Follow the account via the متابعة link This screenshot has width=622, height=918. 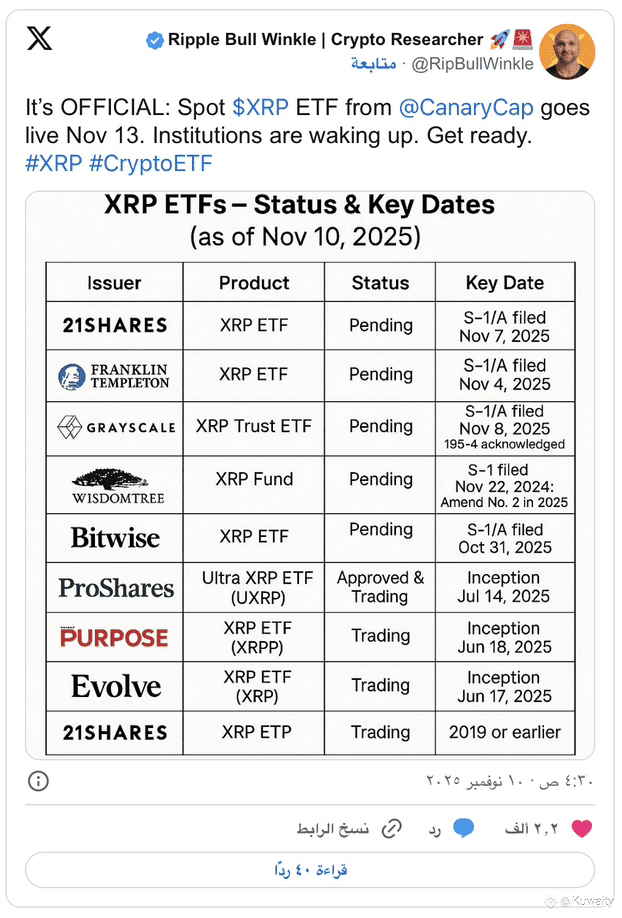(374, 63)
